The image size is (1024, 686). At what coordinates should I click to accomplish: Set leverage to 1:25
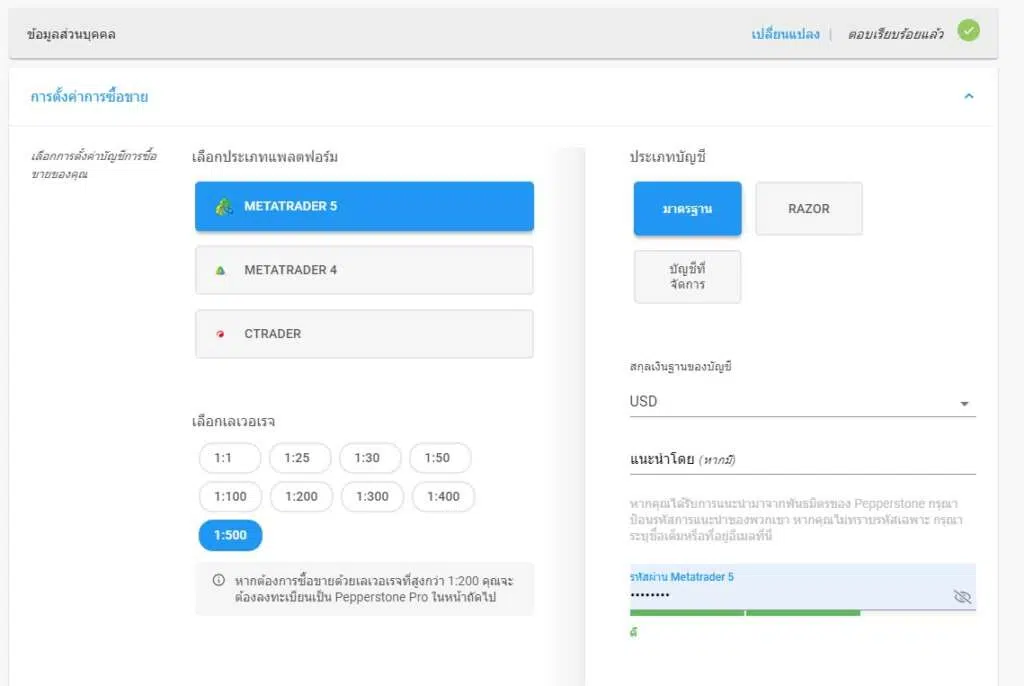pyautogui.click(x=300, y=458)
